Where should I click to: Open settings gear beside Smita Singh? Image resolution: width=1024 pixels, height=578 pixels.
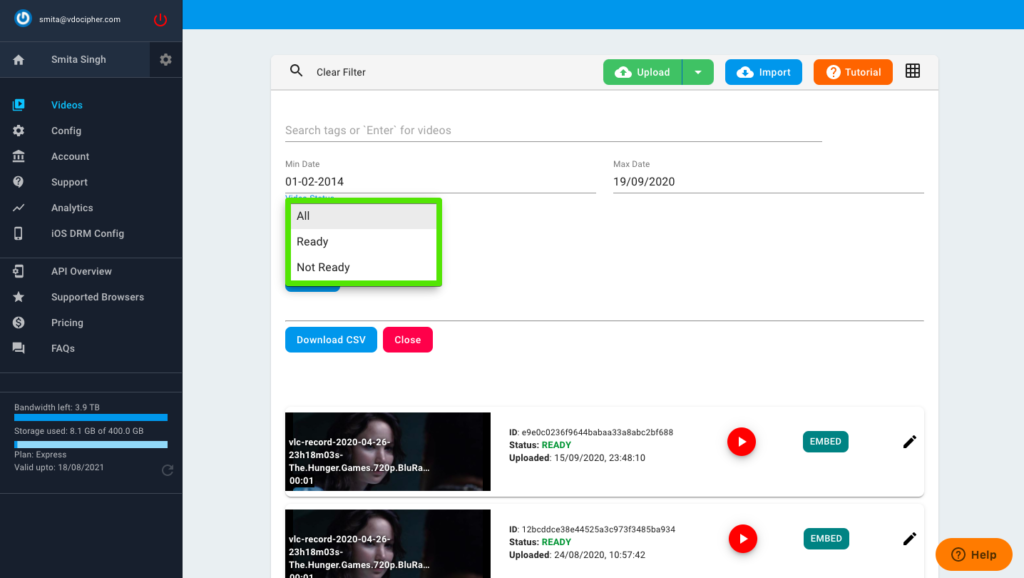coord(166,60)
